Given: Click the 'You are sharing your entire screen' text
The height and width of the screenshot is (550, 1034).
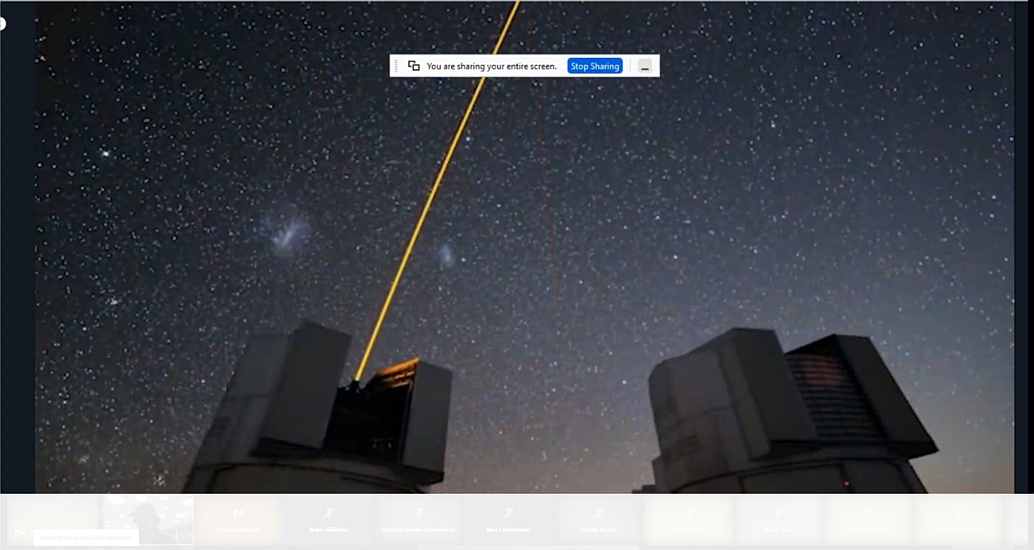Looking at the screenshot, I should pyautogui.click(x=491, y=66).
